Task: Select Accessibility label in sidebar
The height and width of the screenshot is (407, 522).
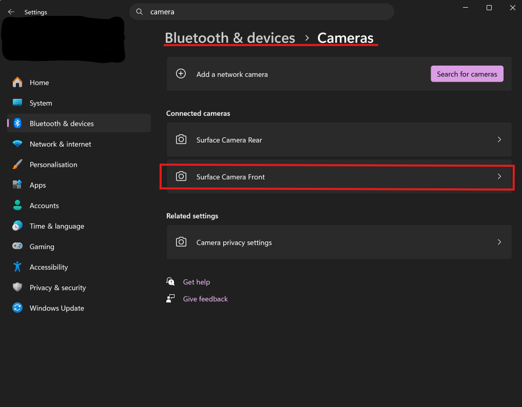Action: 49,267
